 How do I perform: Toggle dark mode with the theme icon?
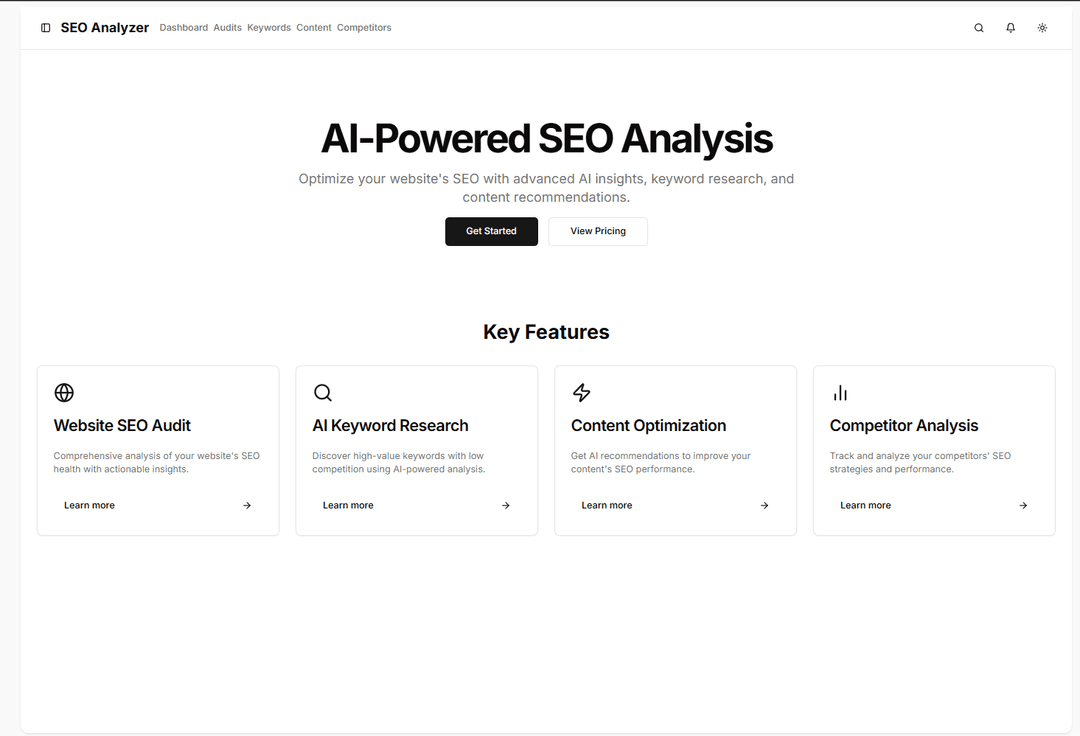pos(1042,27)
